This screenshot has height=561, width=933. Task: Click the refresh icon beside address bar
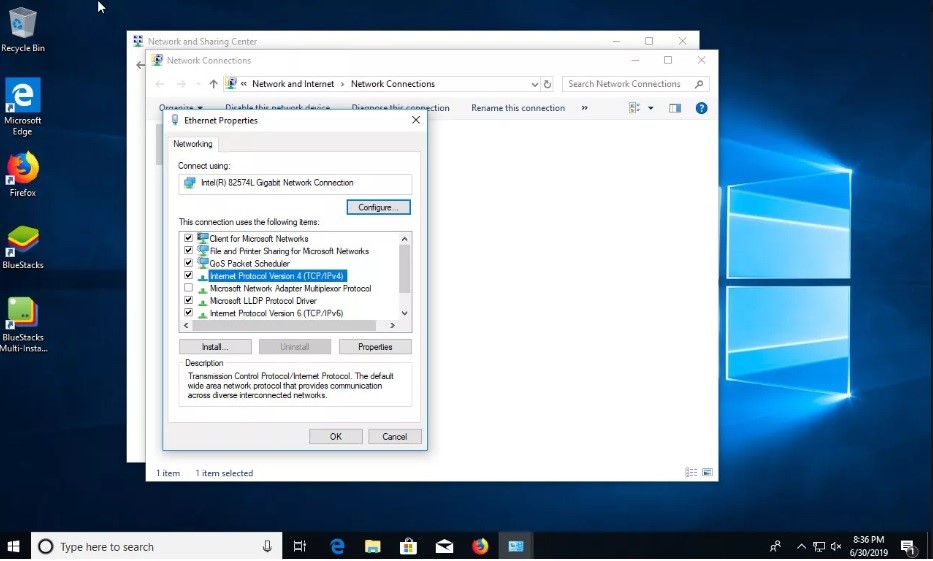pyautogui.click(x=547, y=84)
